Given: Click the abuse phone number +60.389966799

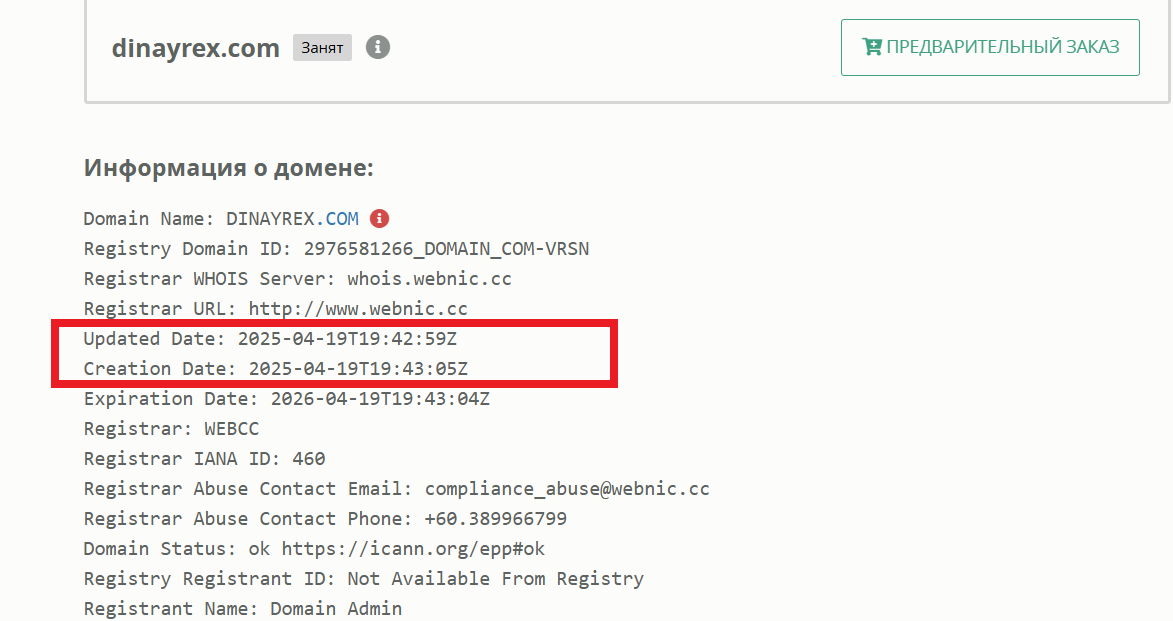Looking at the screenshot, I should tap(495, 518).
